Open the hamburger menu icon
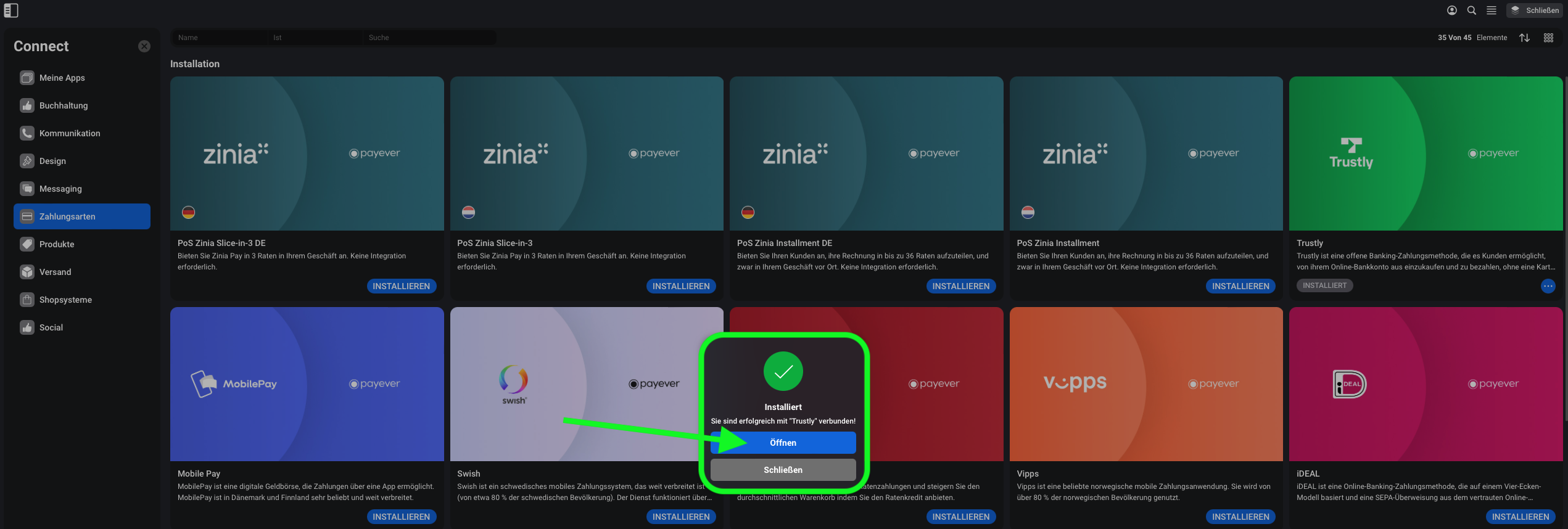 tap(1492, 10)
